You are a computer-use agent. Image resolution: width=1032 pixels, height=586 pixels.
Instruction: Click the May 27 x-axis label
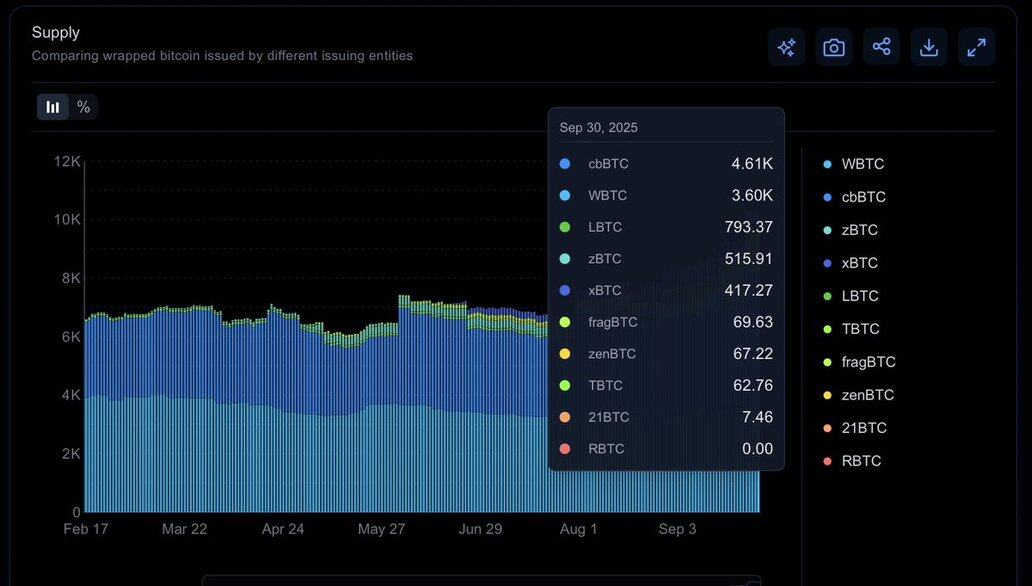coord(381,529)
